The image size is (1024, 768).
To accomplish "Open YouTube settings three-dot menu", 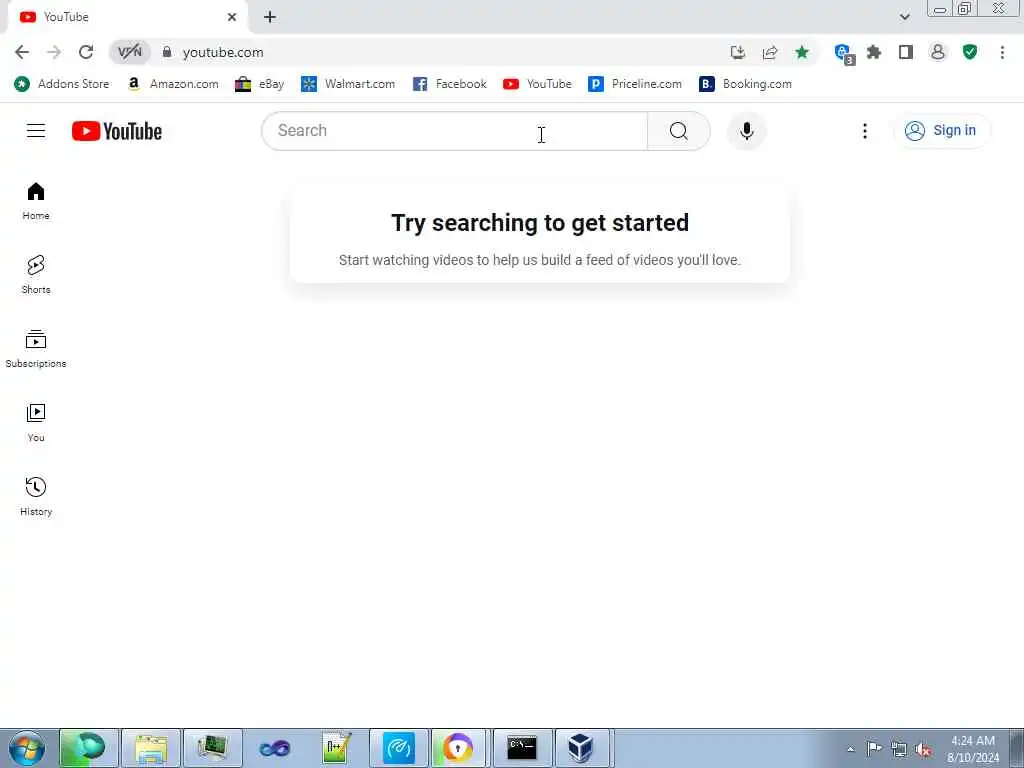I will (x=865, y=131).
